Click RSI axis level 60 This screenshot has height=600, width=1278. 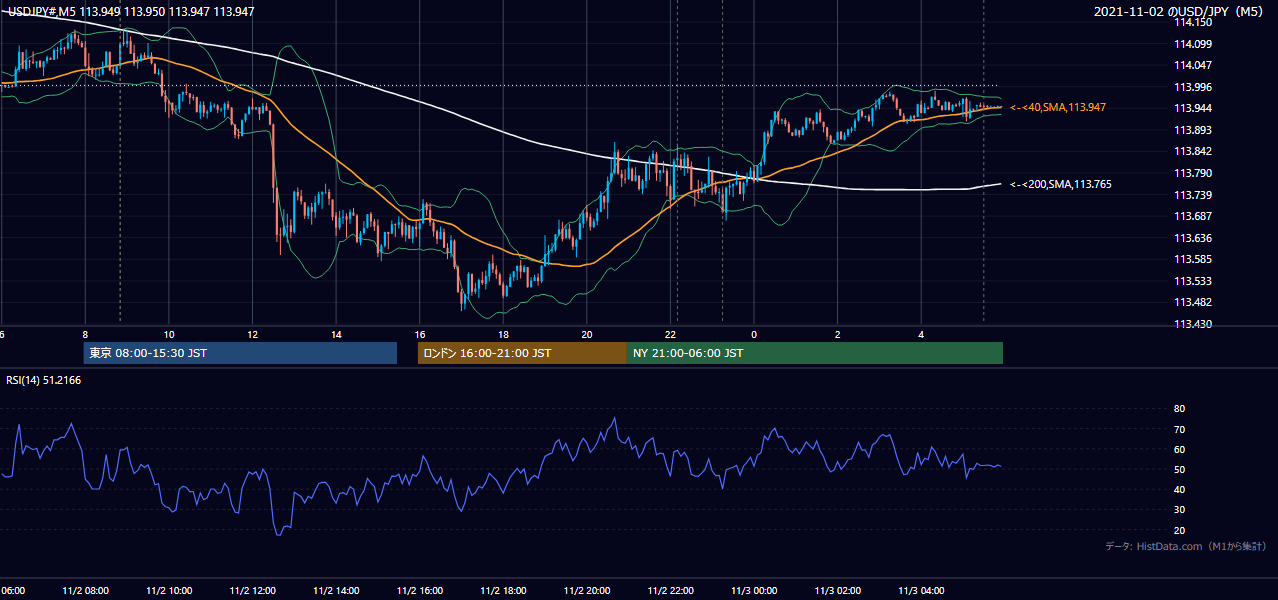(x=1179, y=449)
